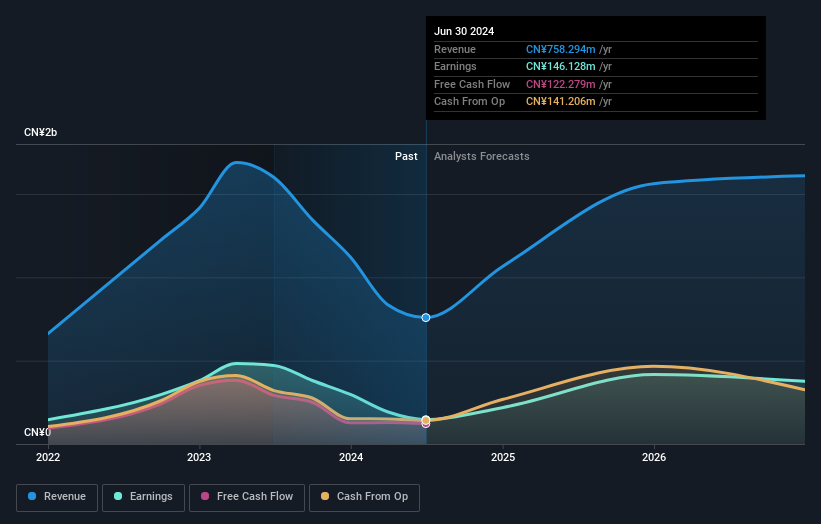Click the blue Revenue data point marker
Viewport: 821px width, 524px height.
[426, 318]
